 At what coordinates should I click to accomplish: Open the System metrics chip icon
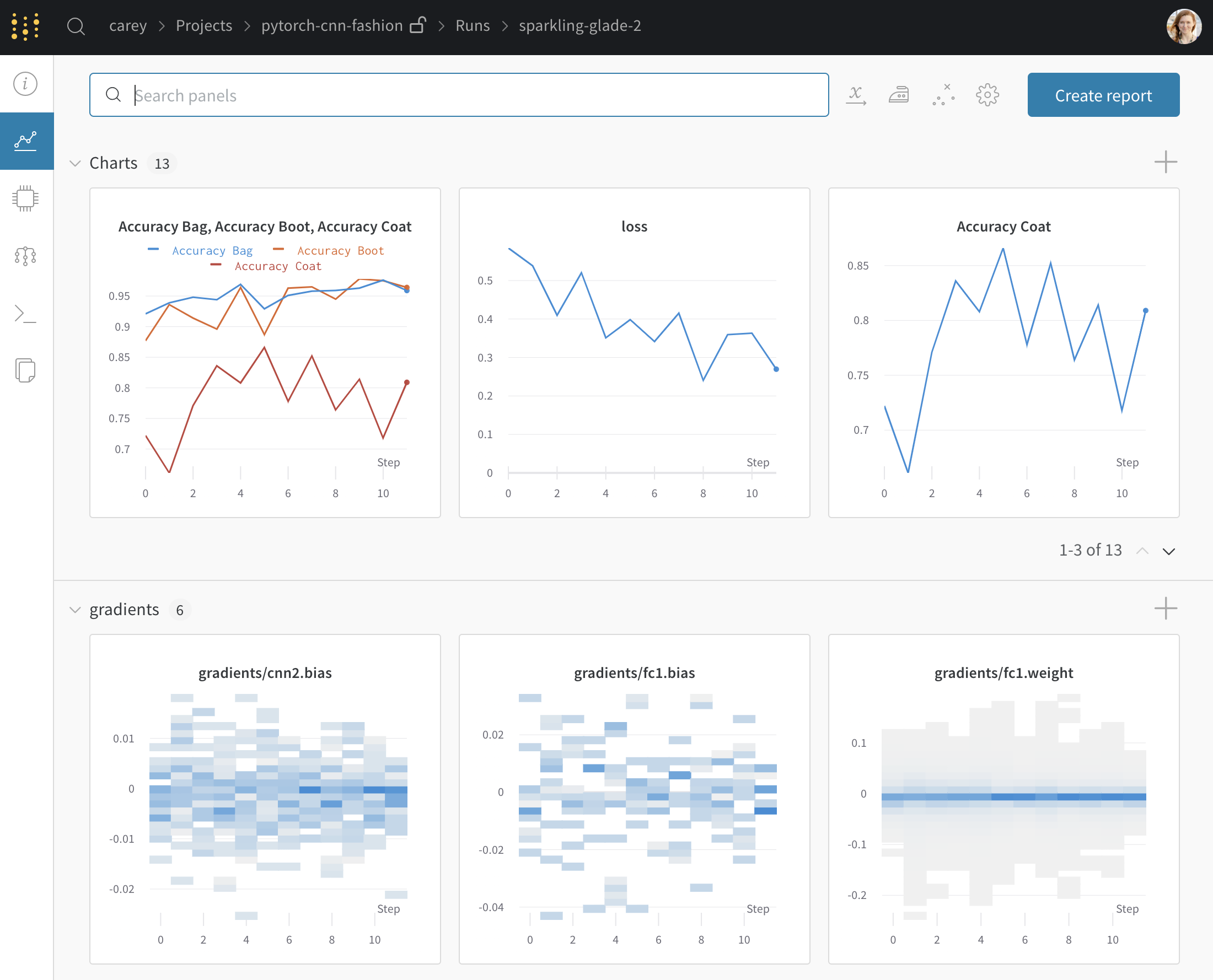pos(25,198)
